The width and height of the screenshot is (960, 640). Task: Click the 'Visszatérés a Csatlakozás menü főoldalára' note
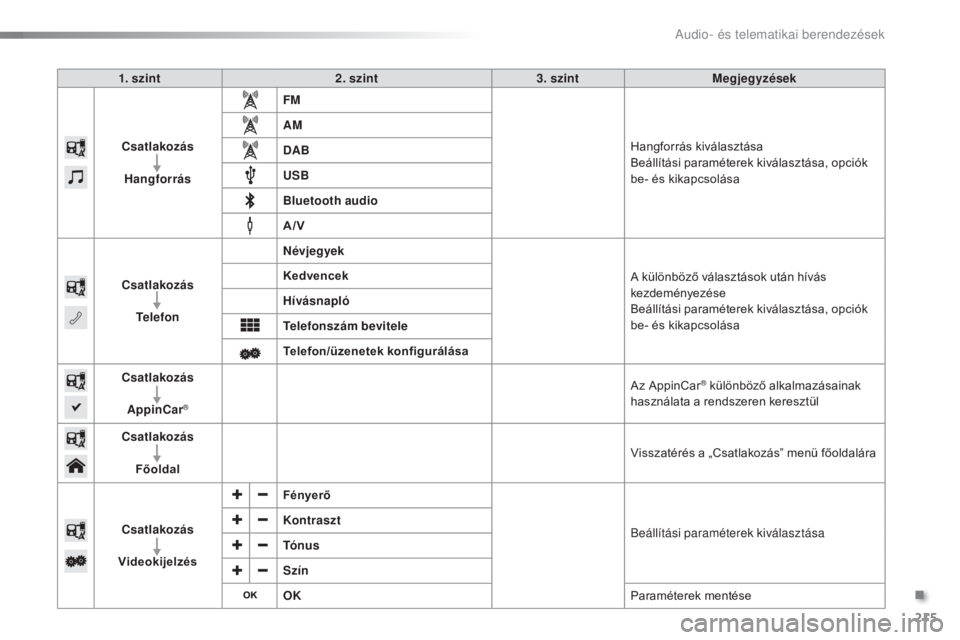click(753, 453)
